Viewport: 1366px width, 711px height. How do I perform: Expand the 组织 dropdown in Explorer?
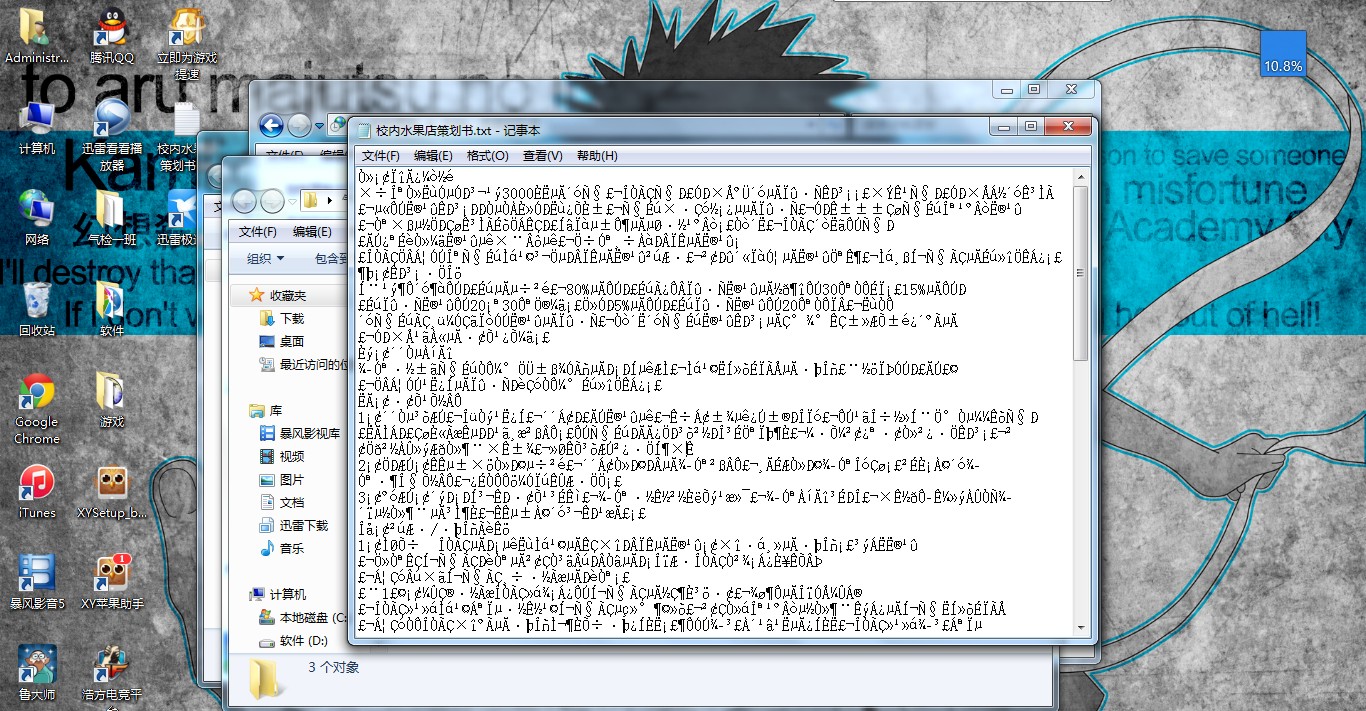(x=265, y=258)
